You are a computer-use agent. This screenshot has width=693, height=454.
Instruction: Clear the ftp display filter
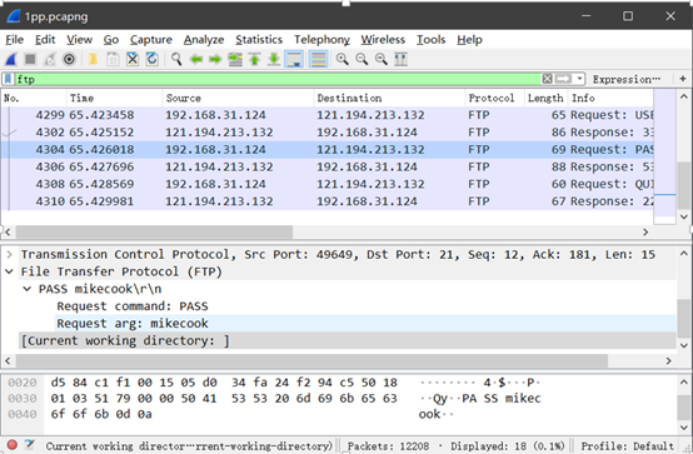(x=547, y=79)
